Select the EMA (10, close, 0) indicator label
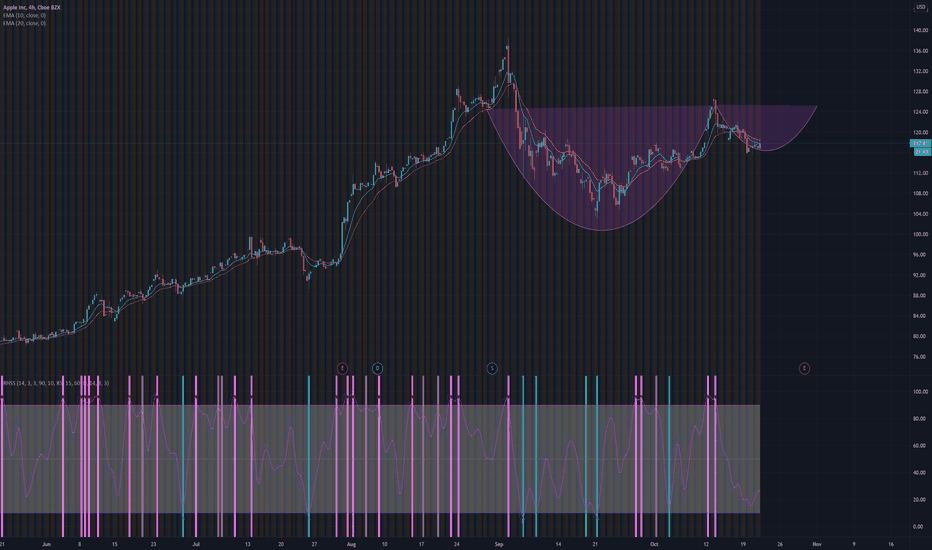The image size is (932, 550). click(24, 15)
